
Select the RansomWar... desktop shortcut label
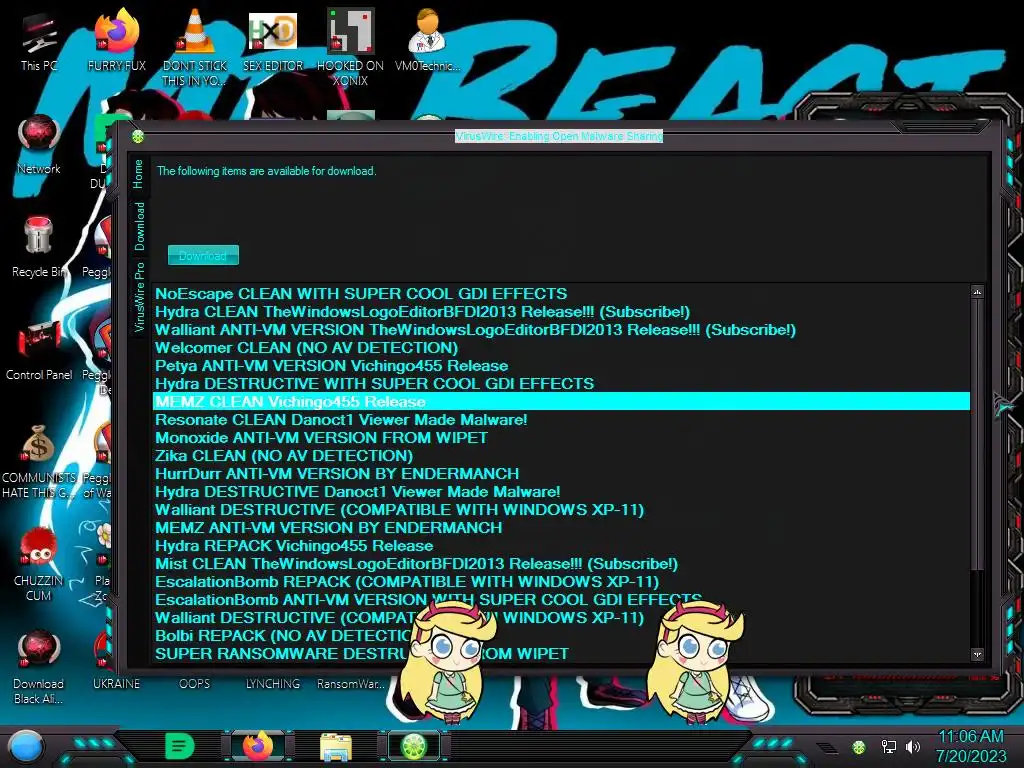click(351, 684)
